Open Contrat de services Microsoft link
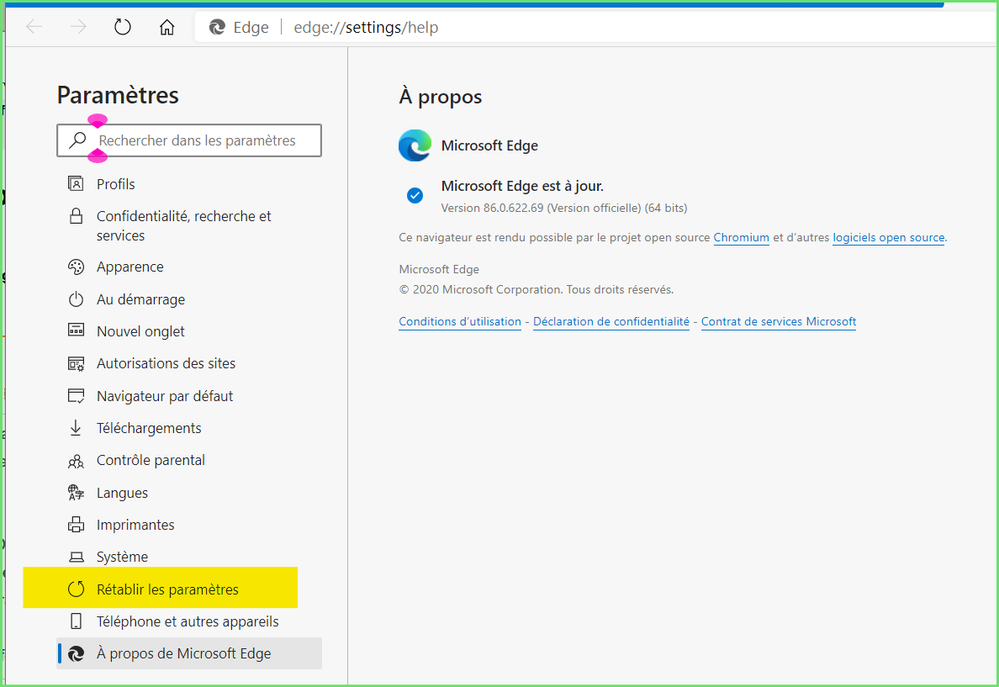Image resolution: width=999 pixels, height=687 pixels. (779, 321)
